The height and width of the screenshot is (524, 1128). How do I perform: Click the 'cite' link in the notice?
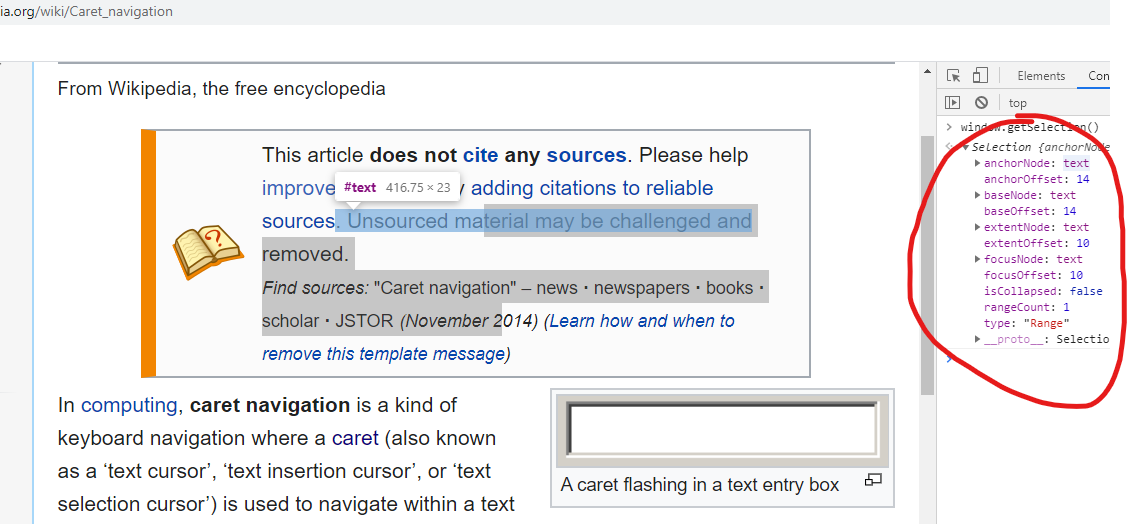coord(481,155)
